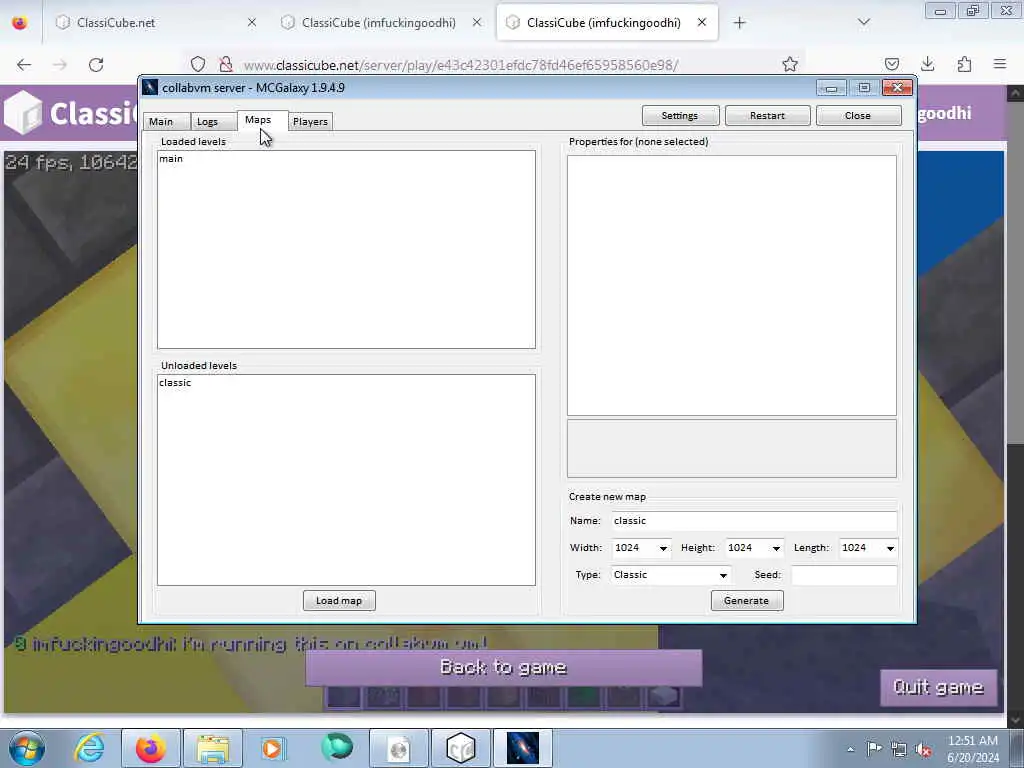Viewport: 1024px width, 768px height.
Task: Click the green globe taskbar icon
Action: (336, 748)
